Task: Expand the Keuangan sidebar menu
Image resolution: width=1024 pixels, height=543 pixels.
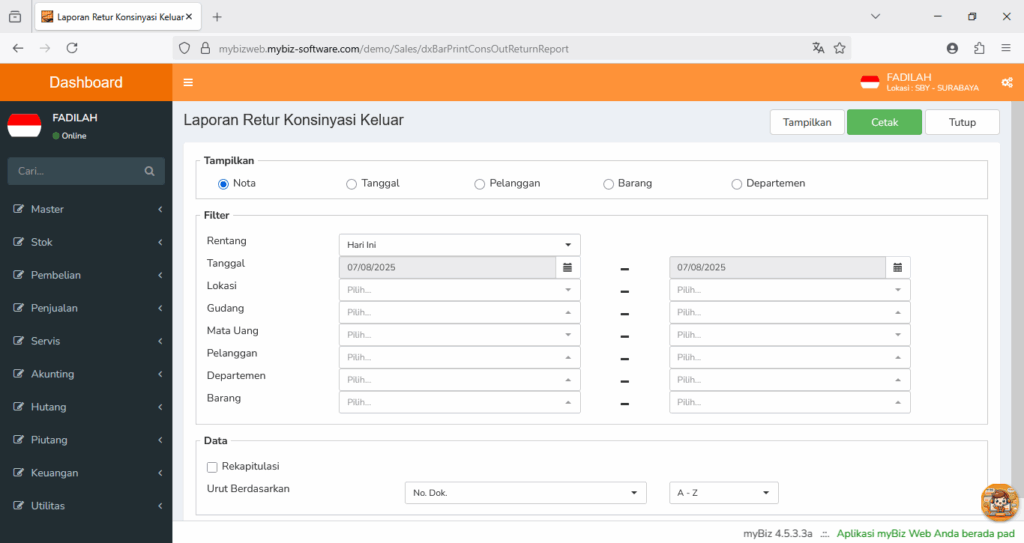Action: pos(86,472)
